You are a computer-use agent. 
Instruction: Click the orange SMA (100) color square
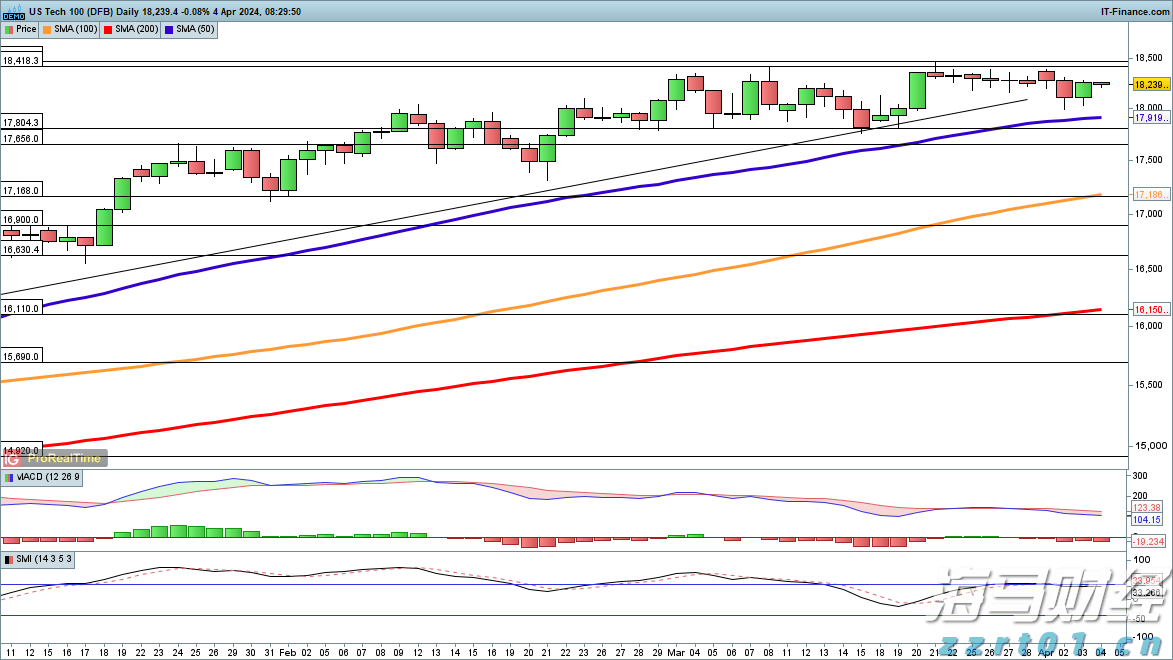coord(48,30)
